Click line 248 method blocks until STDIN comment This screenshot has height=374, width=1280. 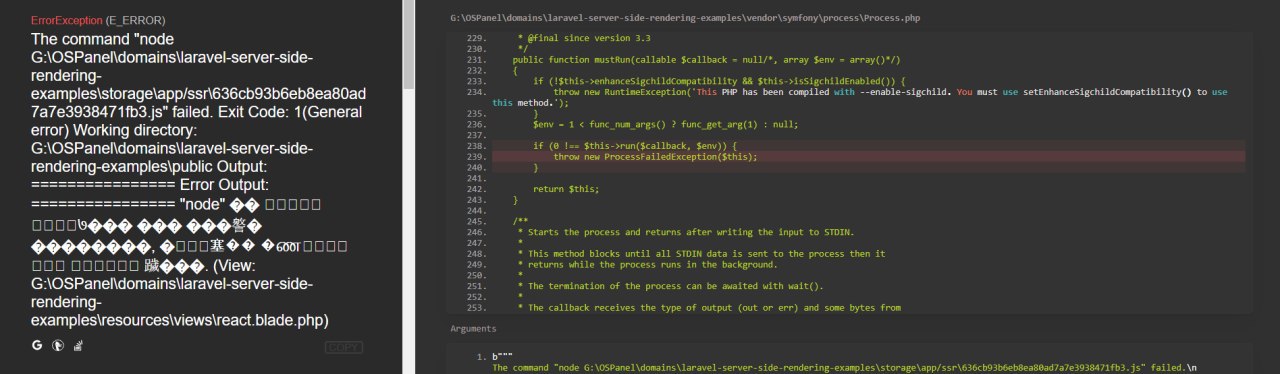[x=701, y=254]
